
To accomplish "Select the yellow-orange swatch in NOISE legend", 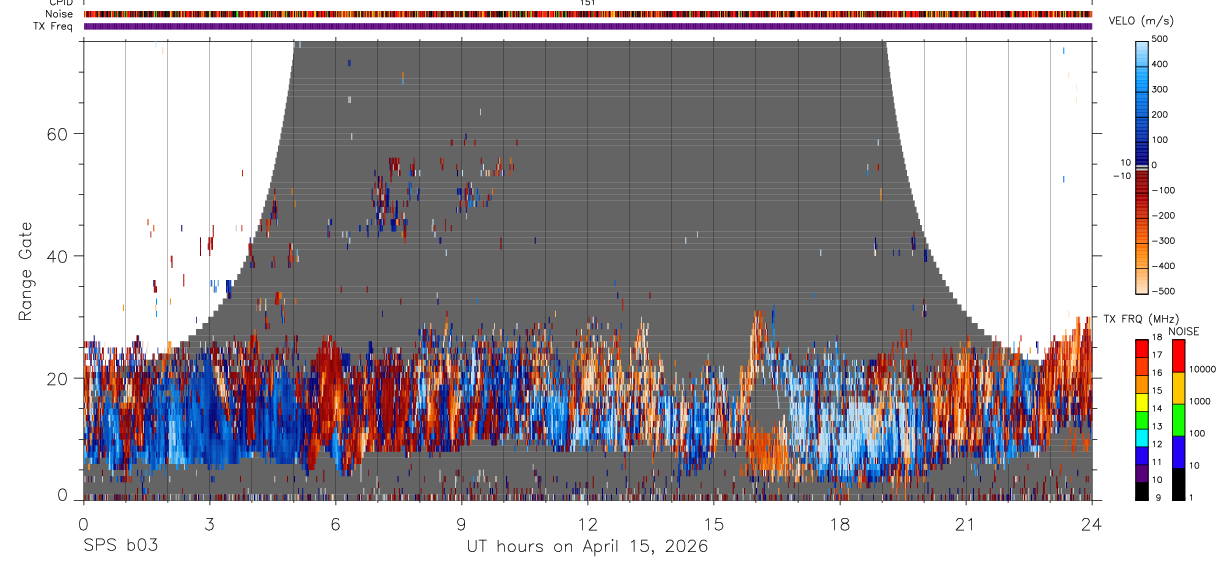I will point(1178,388).
